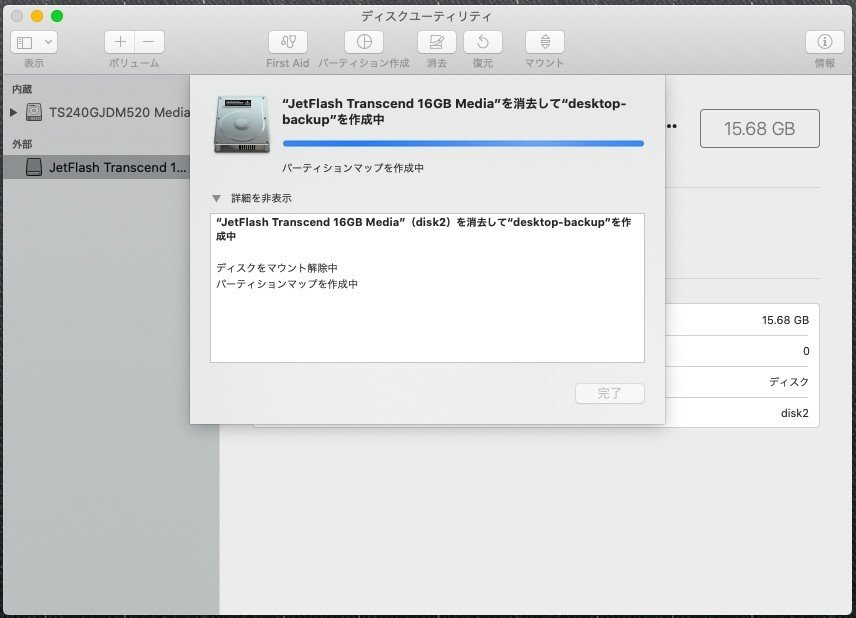This screenshot has width=856, height=618.
Task: Click the Erase (消去) toolbar icon
Action: coord(437,42)
